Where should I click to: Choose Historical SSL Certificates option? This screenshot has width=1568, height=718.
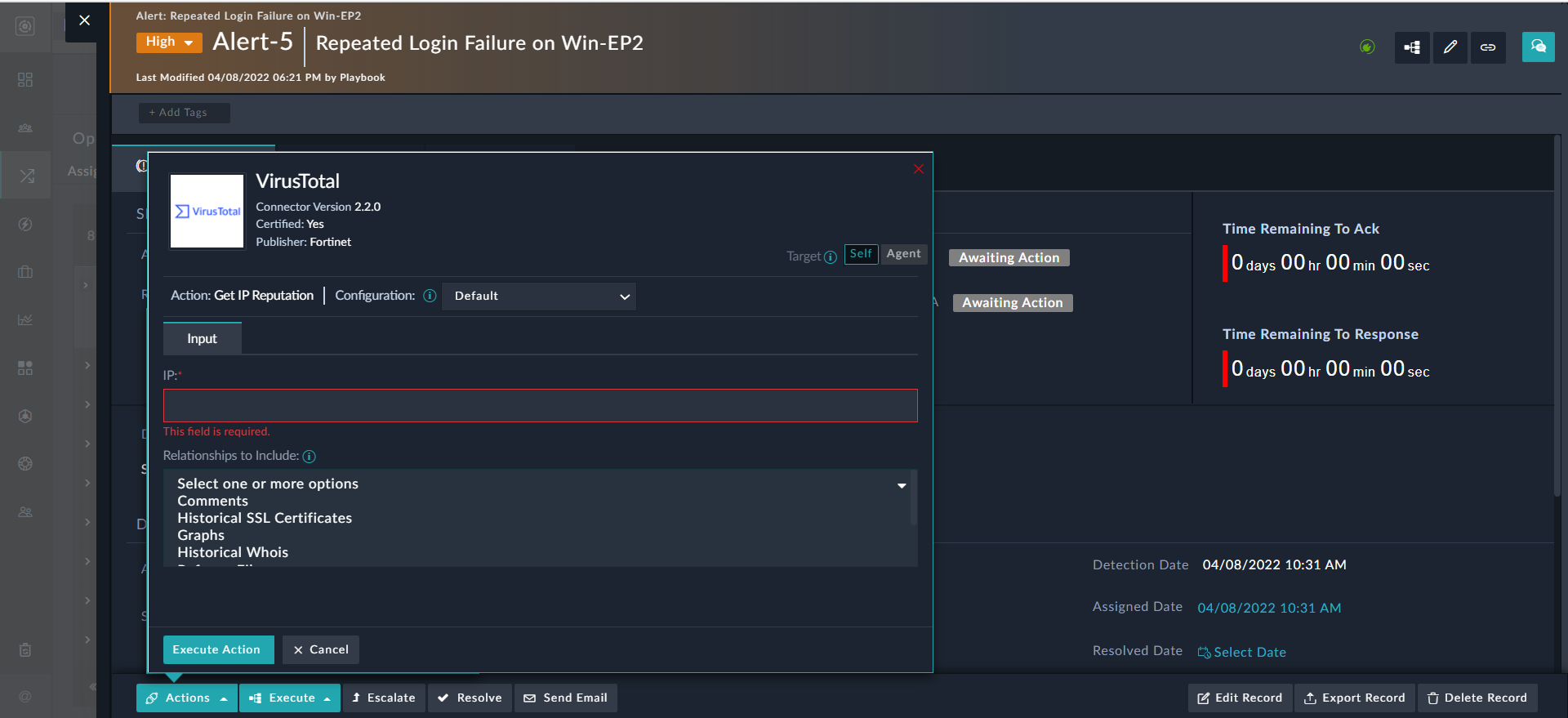pyautogui.click(x=265, y=518)
